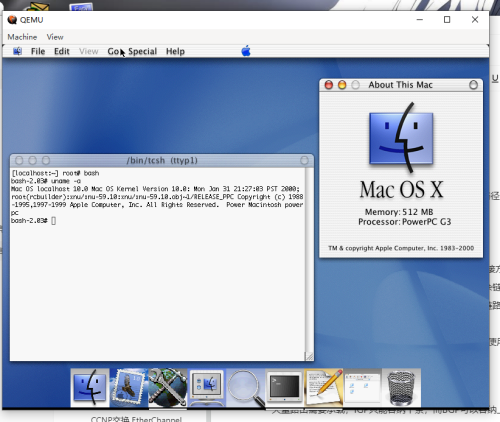Open the QEMU Machine menu
This screenshot has height=422, width=500.
coord(22,37)
